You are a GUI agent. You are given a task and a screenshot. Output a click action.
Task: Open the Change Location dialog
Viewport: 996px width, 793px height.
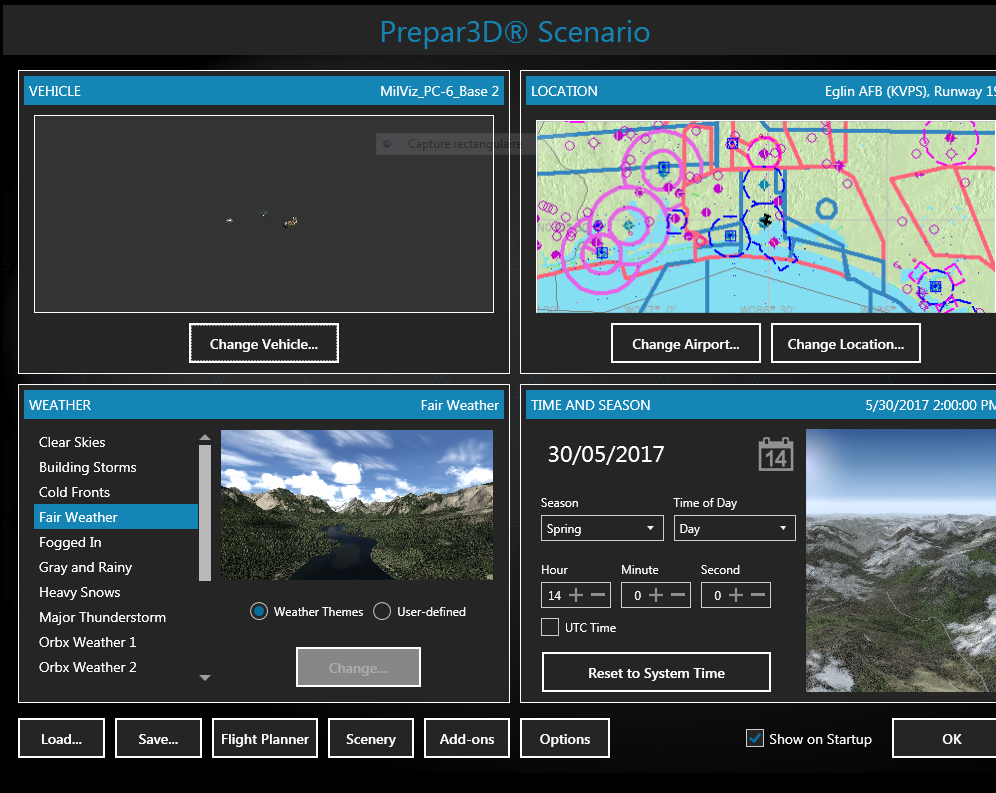(845, 344)
